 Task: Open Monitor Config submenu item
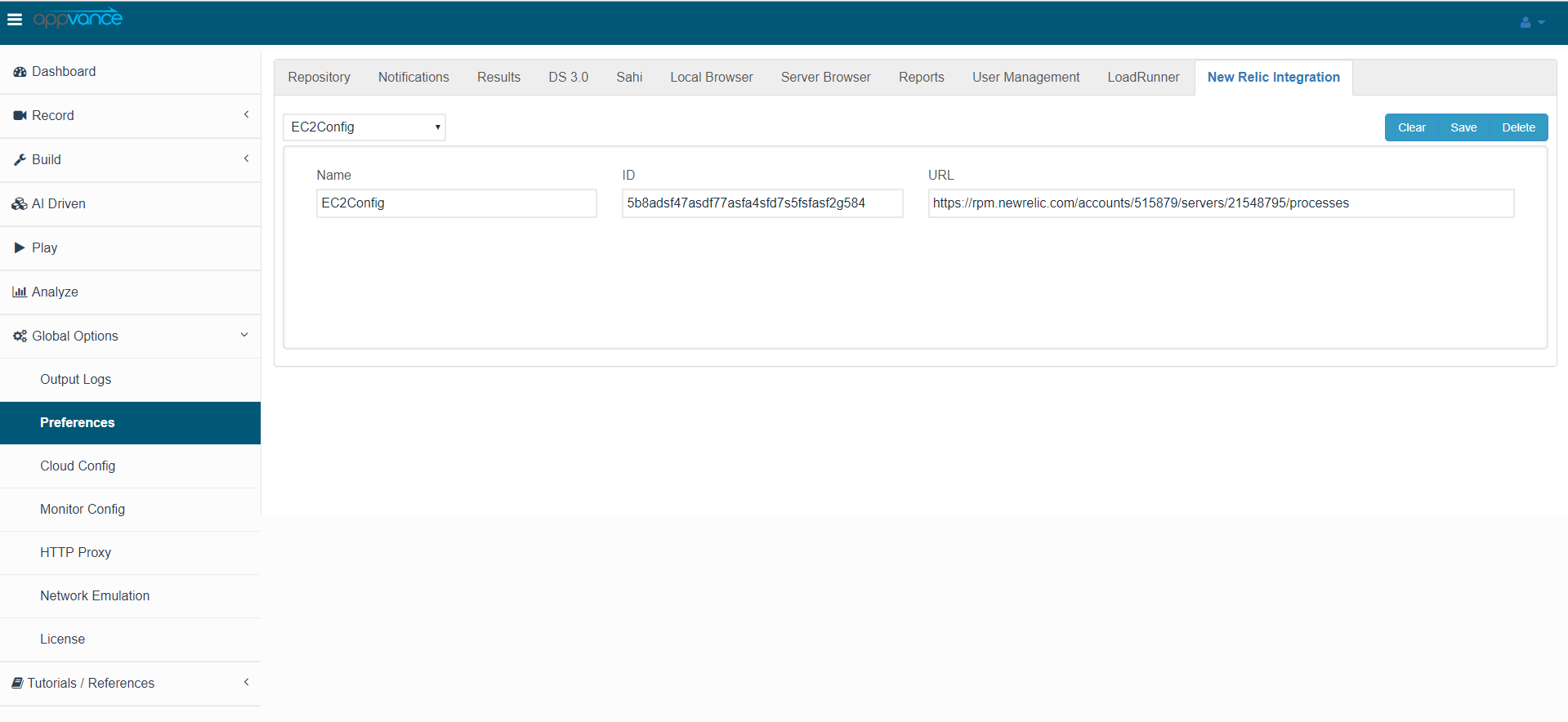131,510
